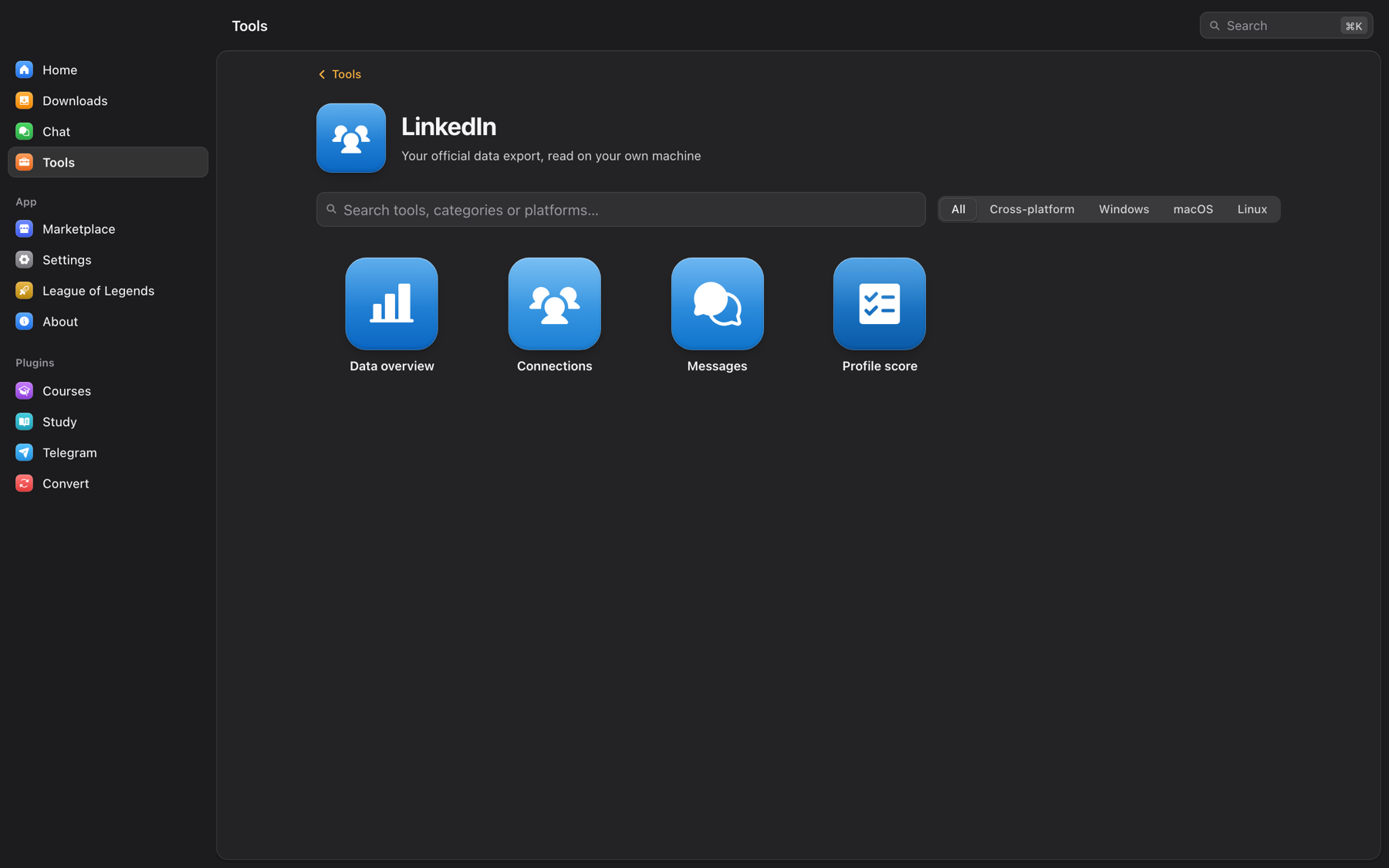Open the Convert plugin label

pyautogui.click(x=66, y=483)
